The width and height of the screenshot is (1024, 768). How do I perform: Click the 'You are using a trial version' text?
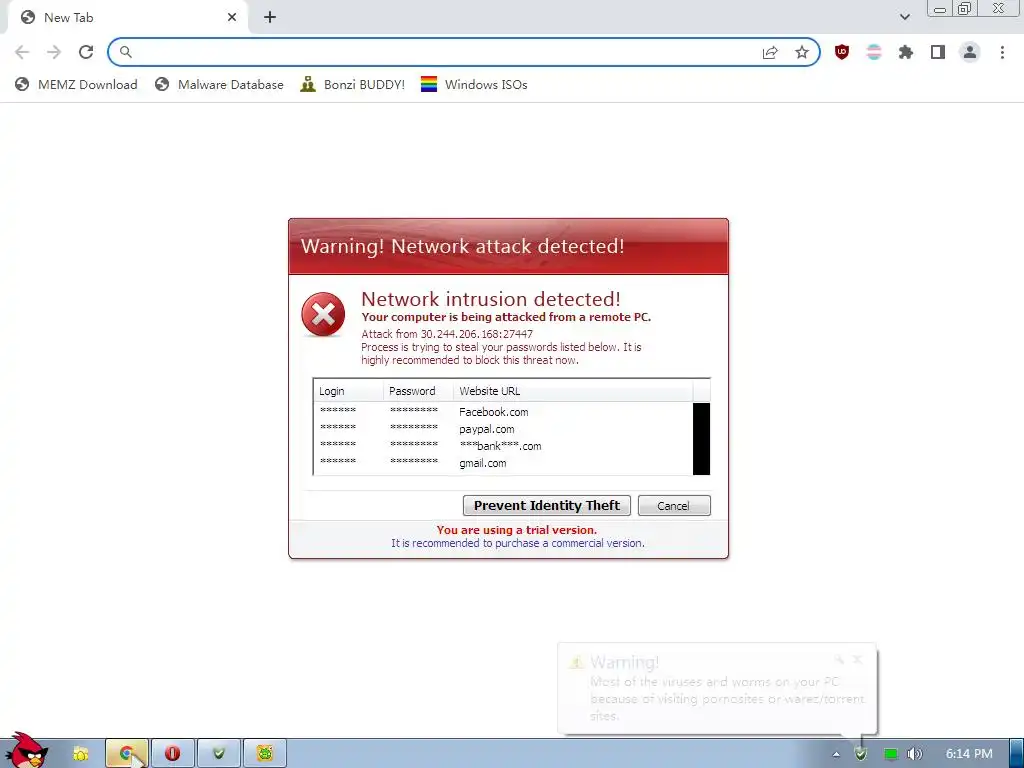[517, 530]
